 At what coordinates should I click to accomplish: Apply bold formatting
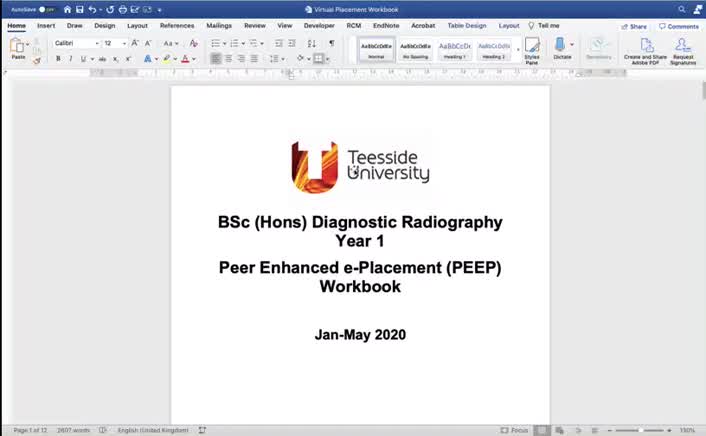(58, 59)
